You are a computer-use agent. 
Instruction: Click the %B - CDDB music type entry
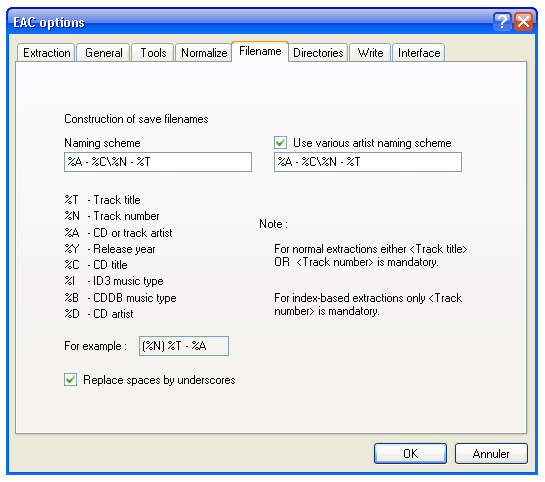(120, 298)
